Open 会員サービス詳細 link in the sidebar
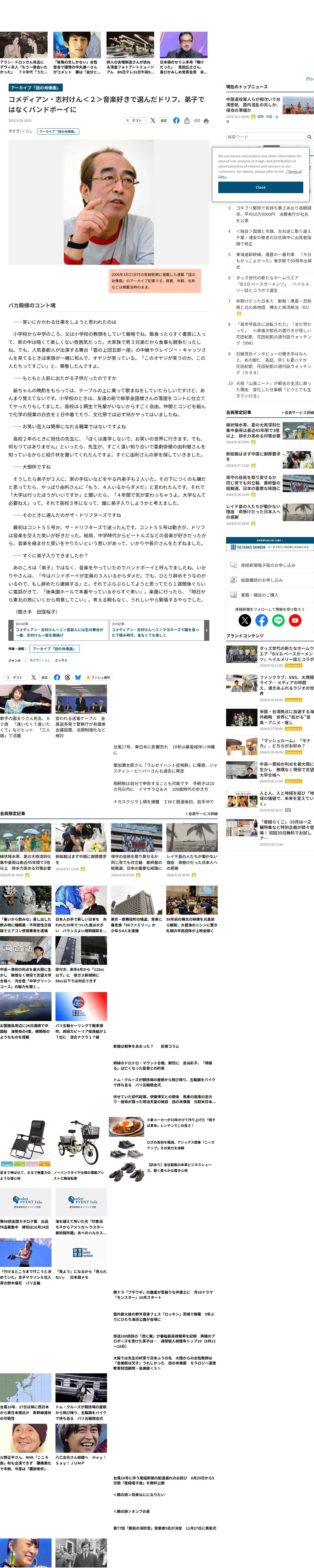Image resolution: width=314 pixels, height=1568 pixels. click(298, 413)
